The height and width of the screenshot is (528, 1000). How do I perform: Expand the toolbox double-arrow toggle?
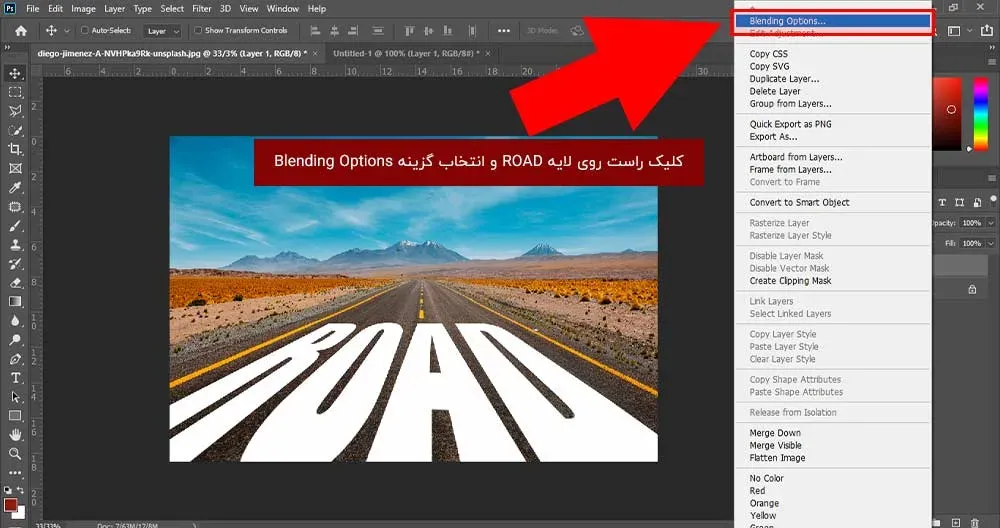7,47
